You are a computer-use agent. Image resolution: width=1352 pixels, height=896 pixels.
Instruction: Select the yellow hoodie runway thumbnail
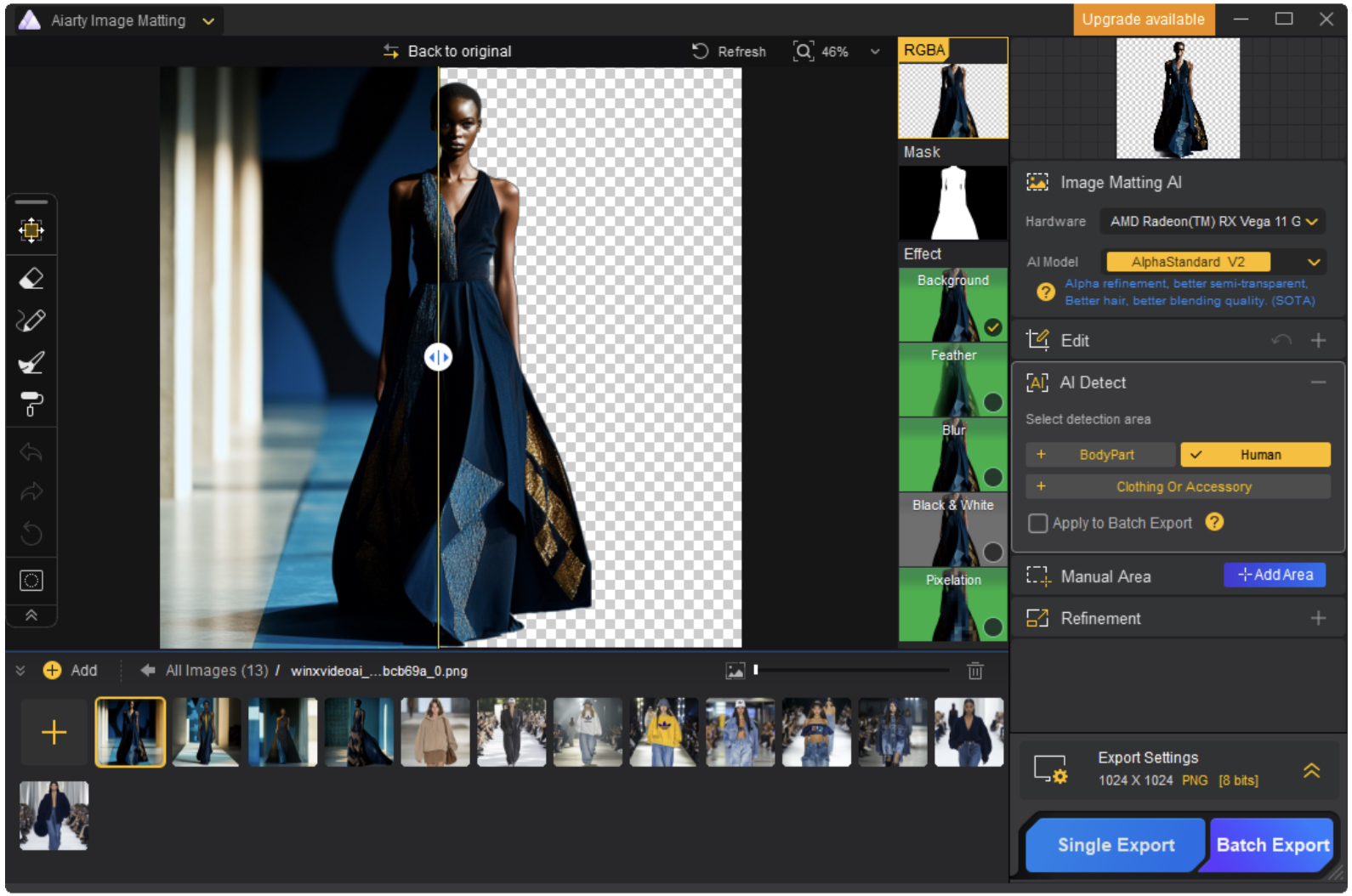coord(663,733)
